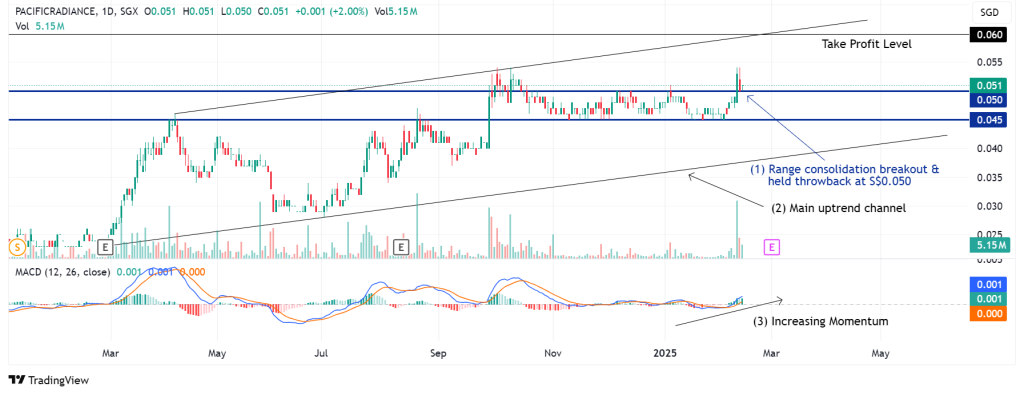Click the blue MACD 0.001 value label
The height and width of the screenshot is (395, 1024).
[x=991, y=285]
